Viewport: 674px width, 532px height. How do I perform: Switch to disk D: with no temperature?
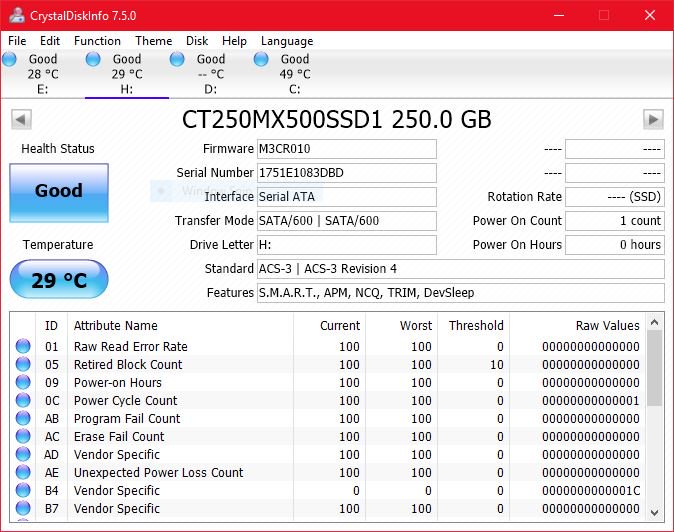pyautogui.click(x=211, y=74)
